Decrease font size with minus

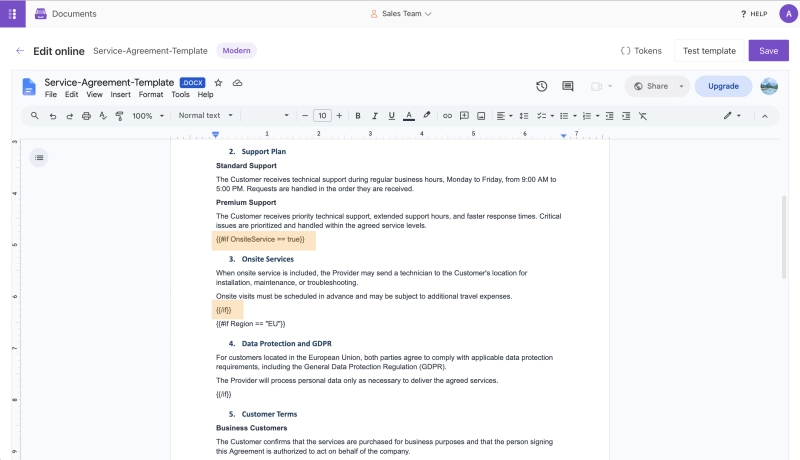(x=305, y=116)
